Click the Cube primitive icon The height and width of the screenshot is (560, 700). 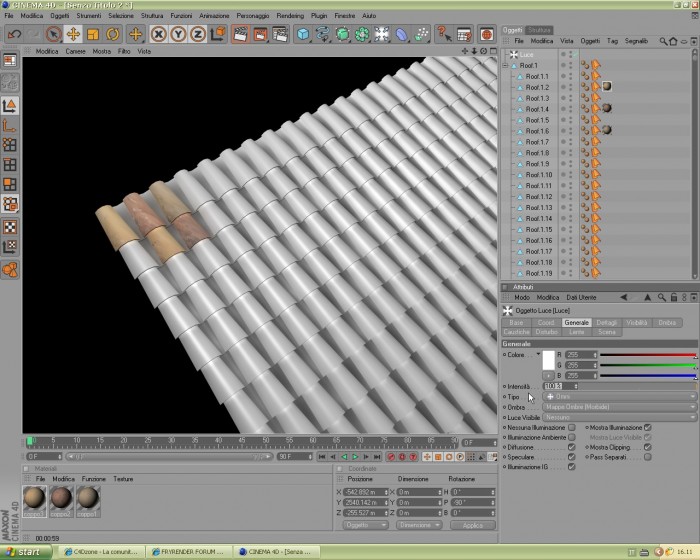(x=303, y=34)
